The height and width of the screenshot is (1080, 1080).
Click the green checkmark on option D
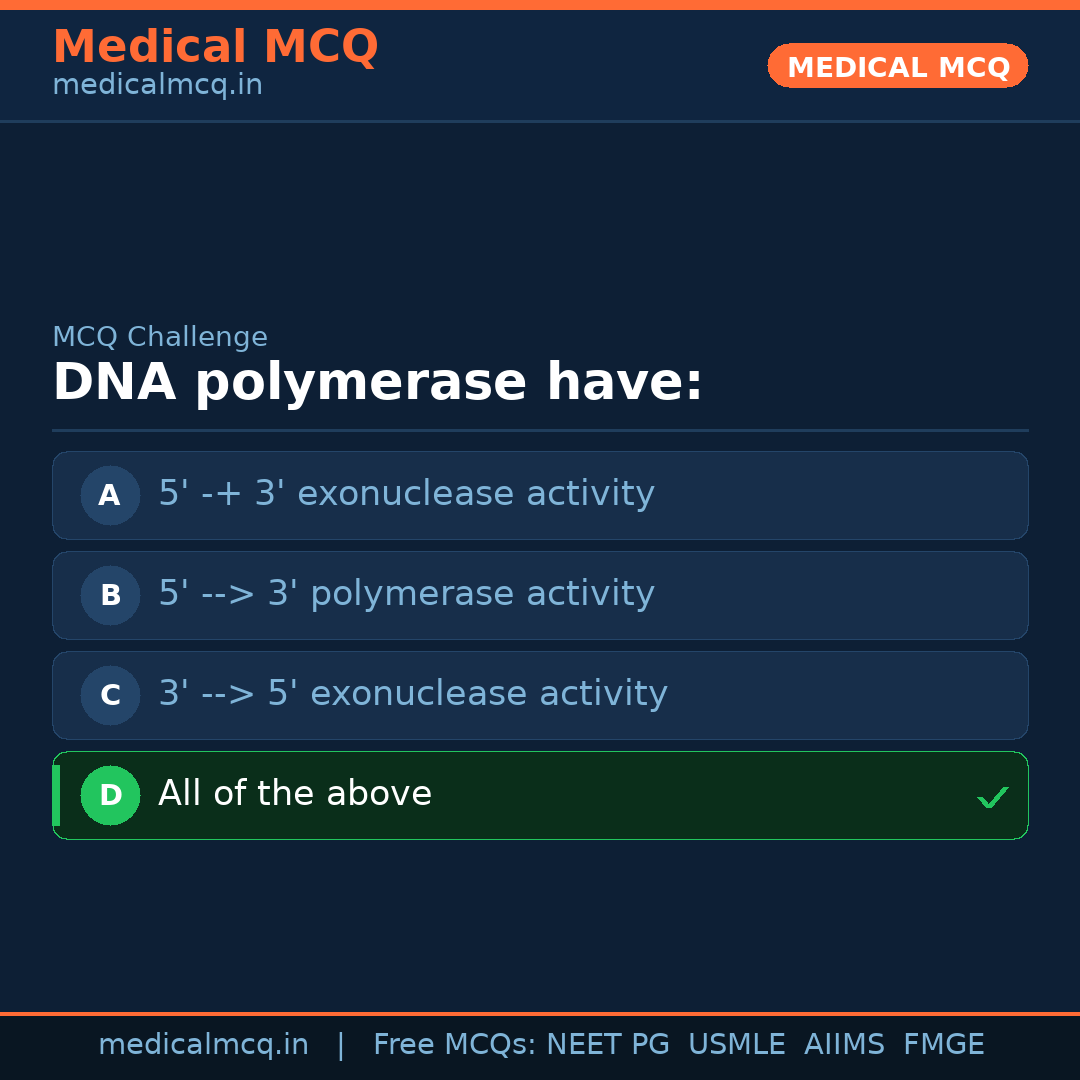(992, 797)
